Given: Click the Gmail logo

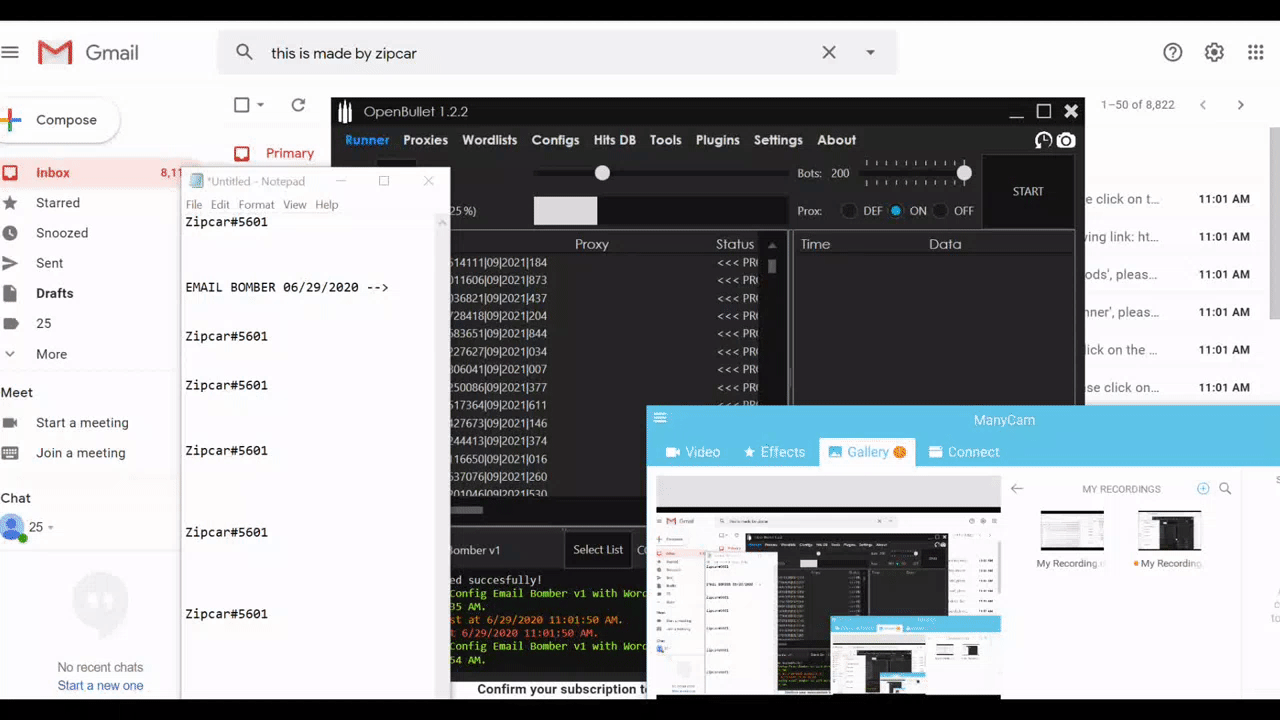Looking at the screenshot, I should coord(88,52).
